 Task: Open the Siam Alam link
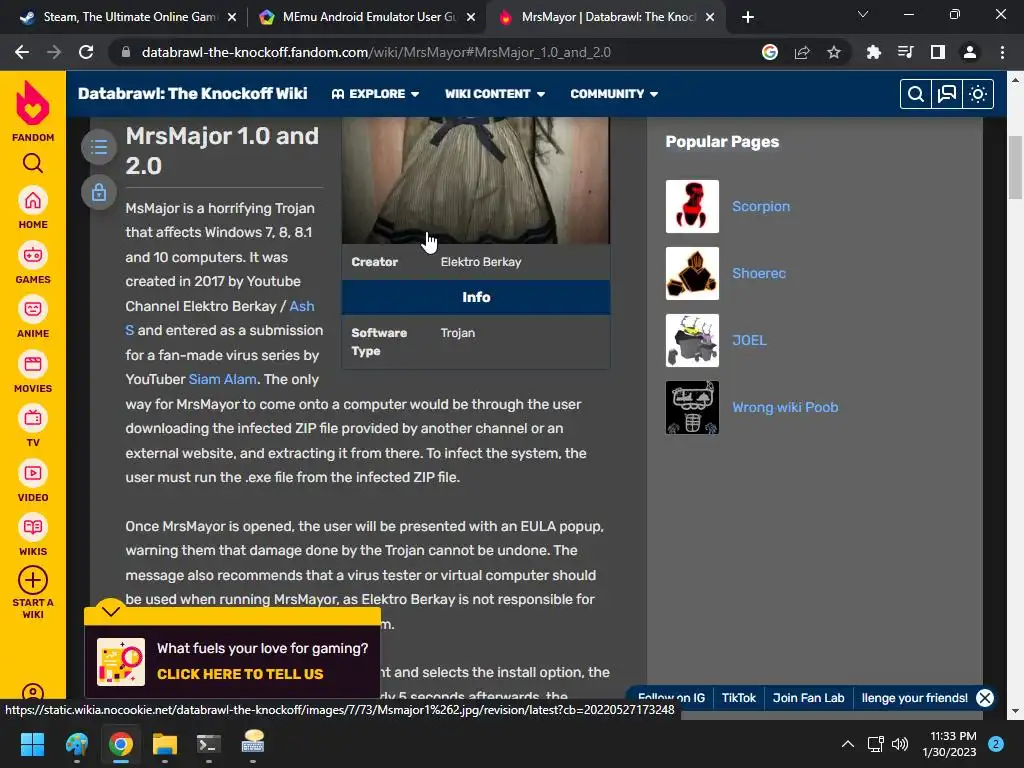click(x=222, y=379)
